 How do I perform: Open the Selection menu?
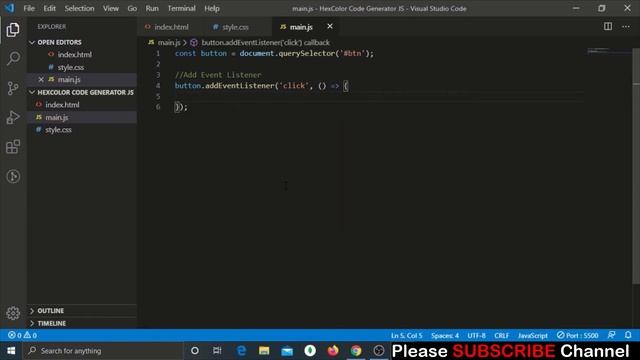coord(79,8)
